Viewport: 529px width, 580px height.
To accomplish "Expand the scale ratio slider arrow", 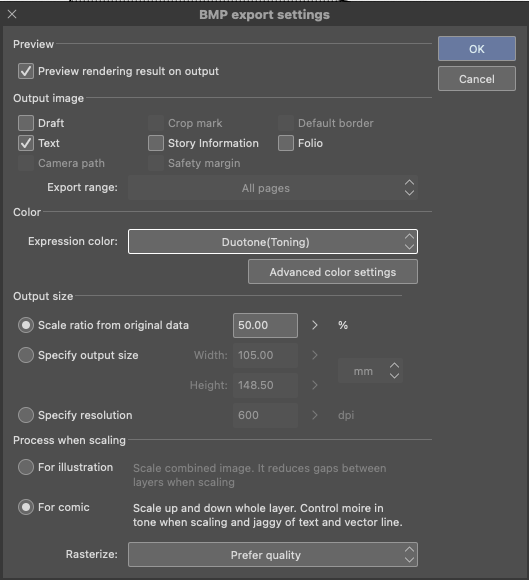I will pos(315,325).
